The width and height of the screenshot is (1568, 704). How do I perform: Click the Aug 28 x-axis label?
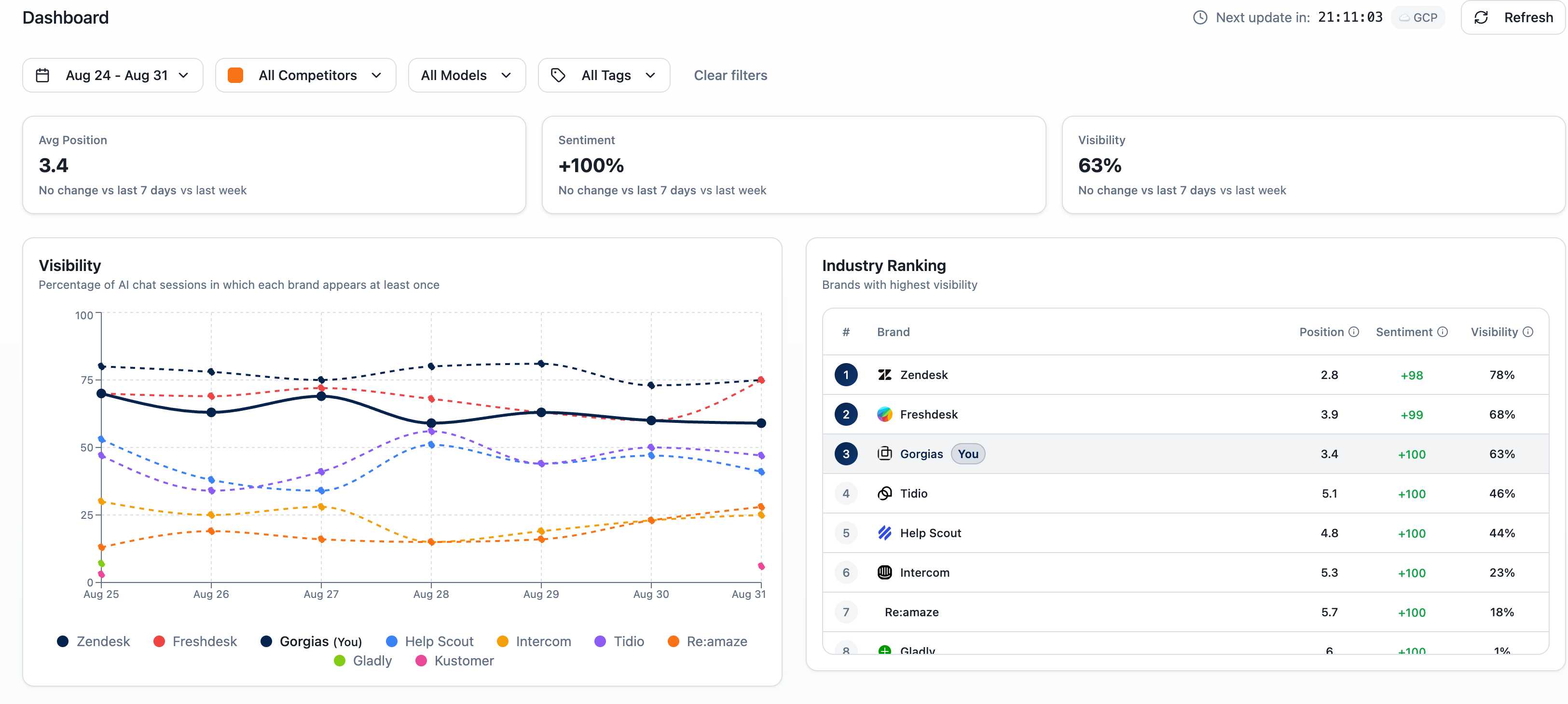431,595
